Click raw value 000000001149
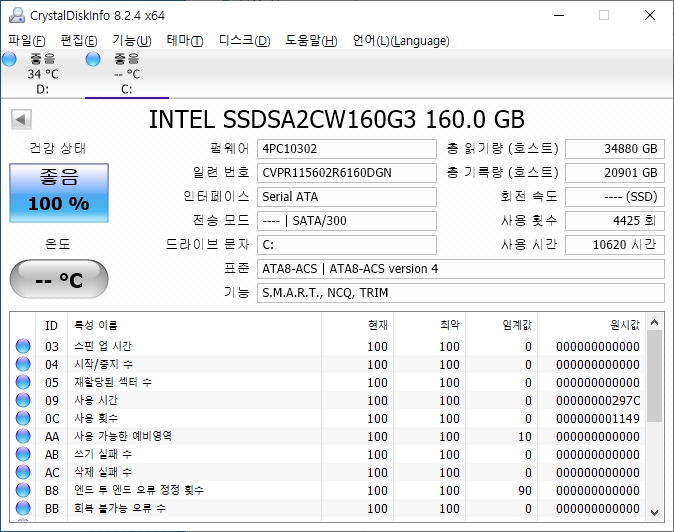674x532 pixels. [x=597, y=419]
